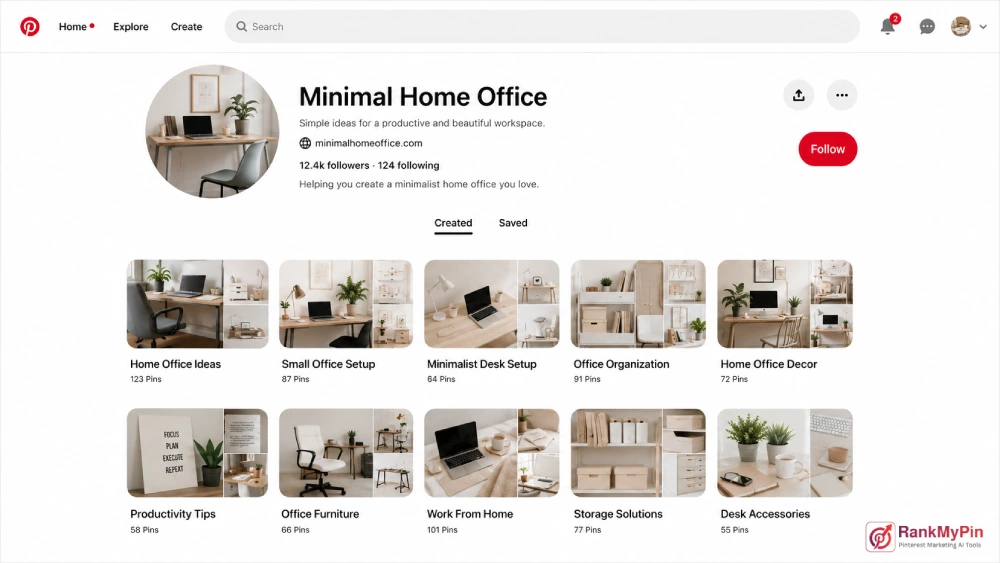Screen dimensions: 1000x563
Task: Click the "Minimal Home Office" profile heading
Action: [423, 97]
